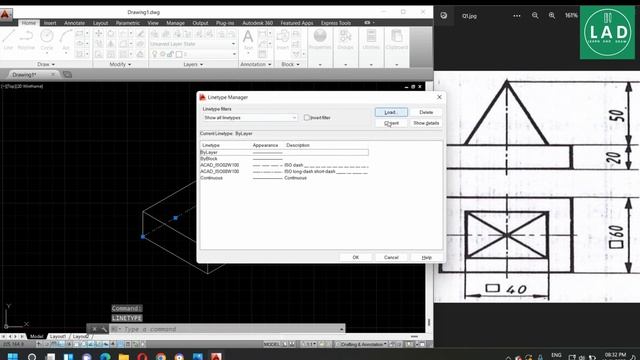
Task: Open File Explorer from taskbar
Action: click(124, 357)
